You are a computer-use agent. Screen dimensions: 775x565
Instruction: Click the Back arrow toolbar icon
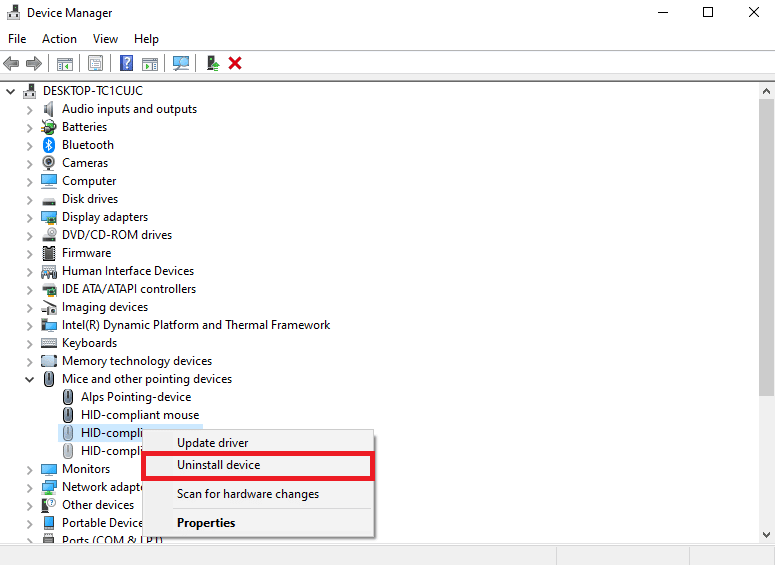pyautogui.click(x=11, y=63)
